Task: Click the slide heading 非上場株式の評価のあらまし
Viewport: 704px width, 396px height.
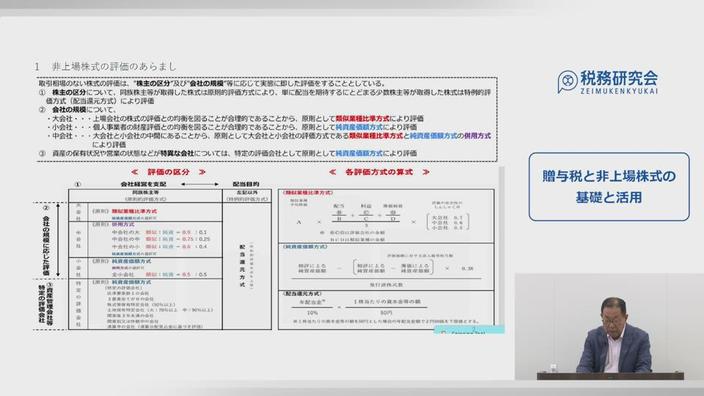Action: coord(114,66)
